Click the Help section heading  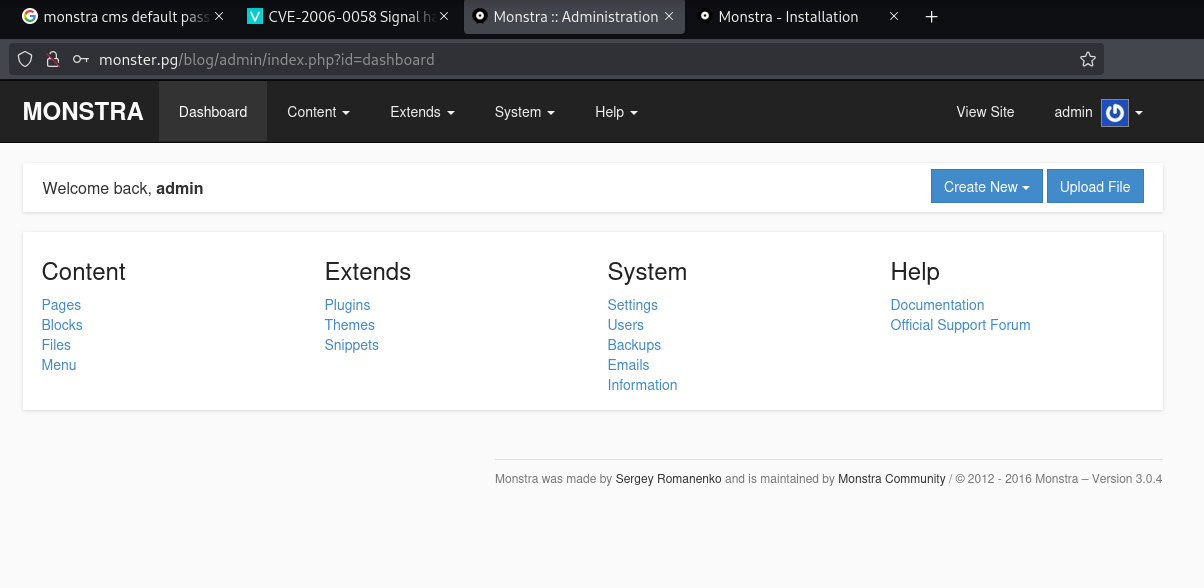[x=915, y=272]
